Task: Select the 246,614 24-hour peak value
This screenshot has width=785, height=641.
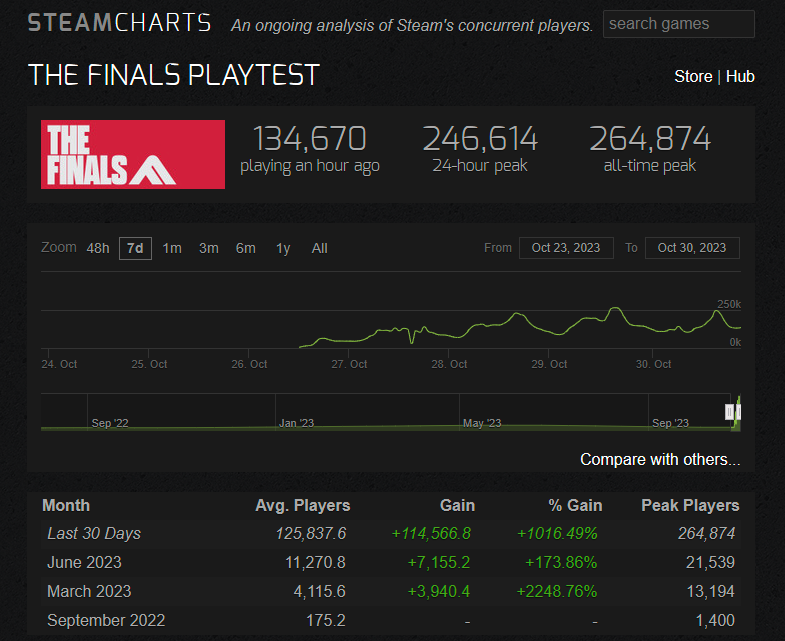Action: tap(480, 139)
